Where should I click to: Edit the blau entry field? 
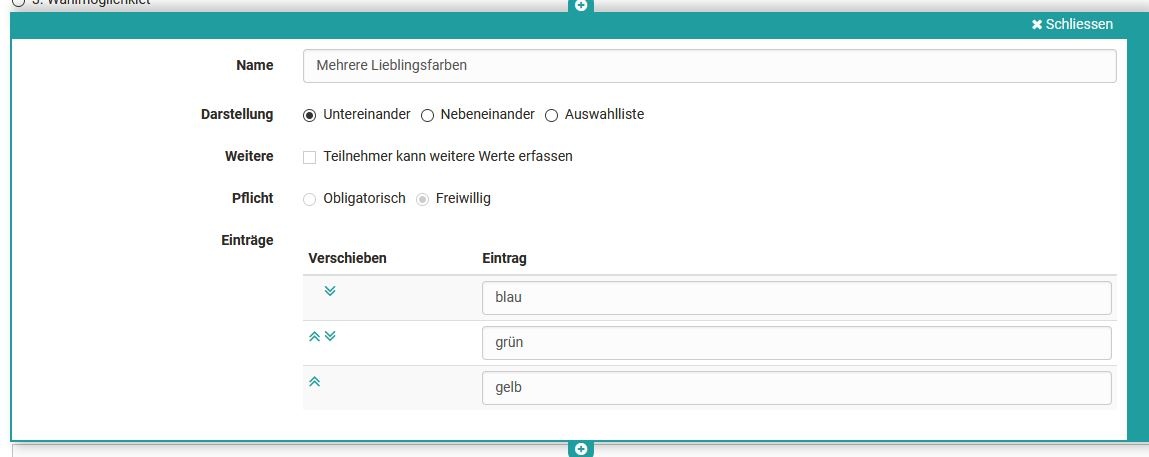(796, 298)
